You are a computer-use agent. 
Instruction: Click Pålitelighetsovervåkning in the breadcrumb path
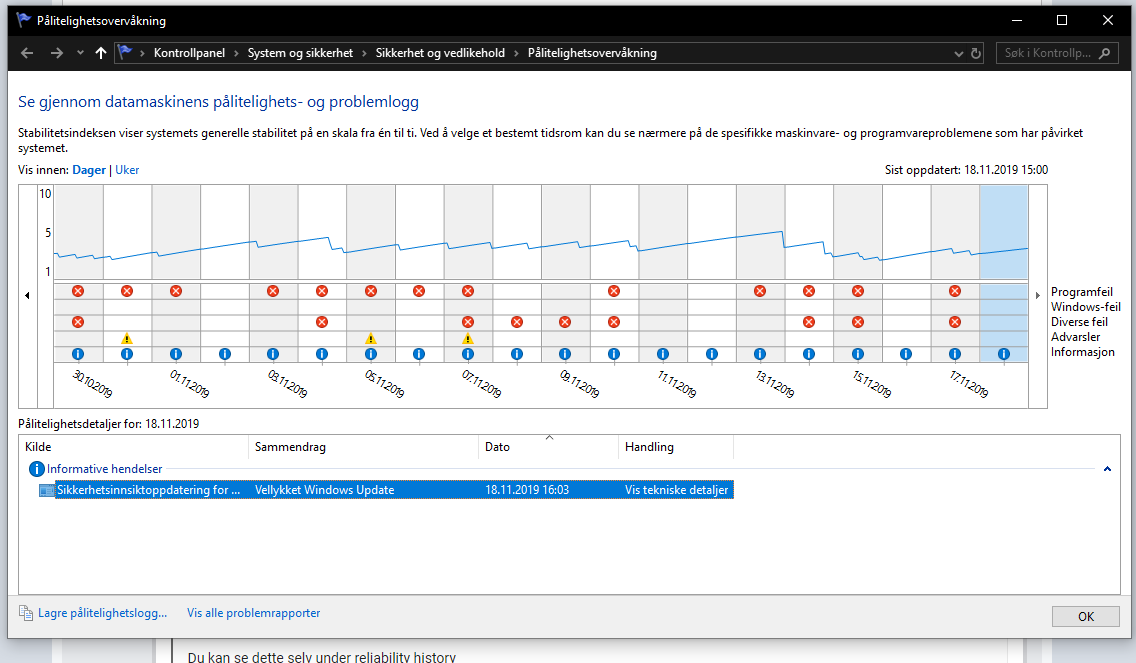592,53
